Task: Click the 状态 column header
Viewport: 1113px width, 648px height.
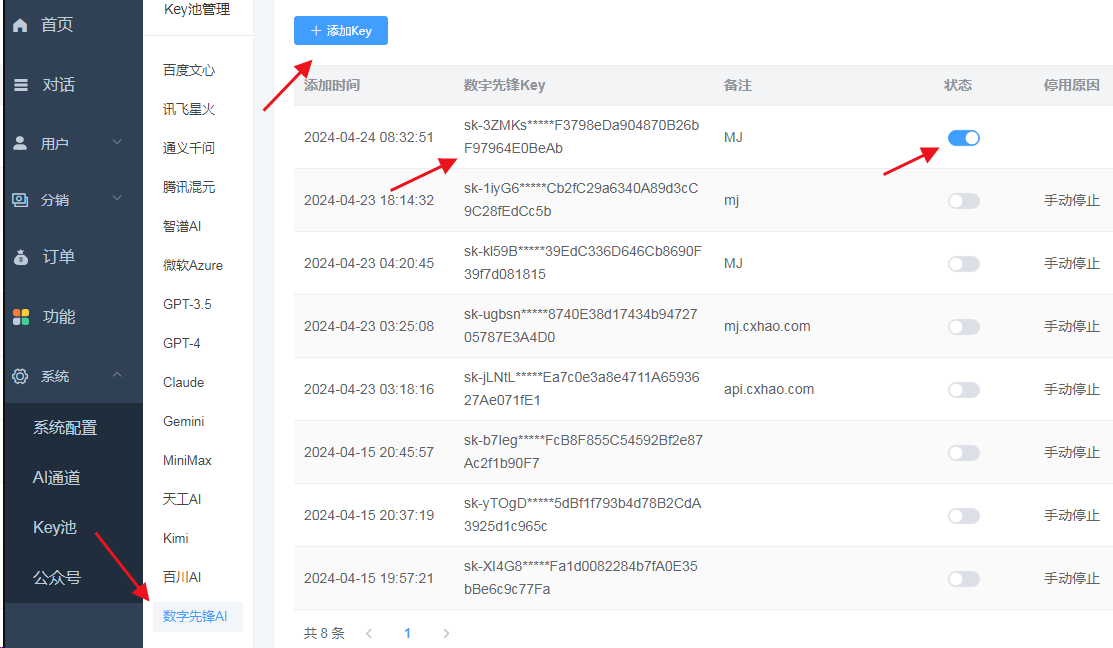Action: (958, 86)
